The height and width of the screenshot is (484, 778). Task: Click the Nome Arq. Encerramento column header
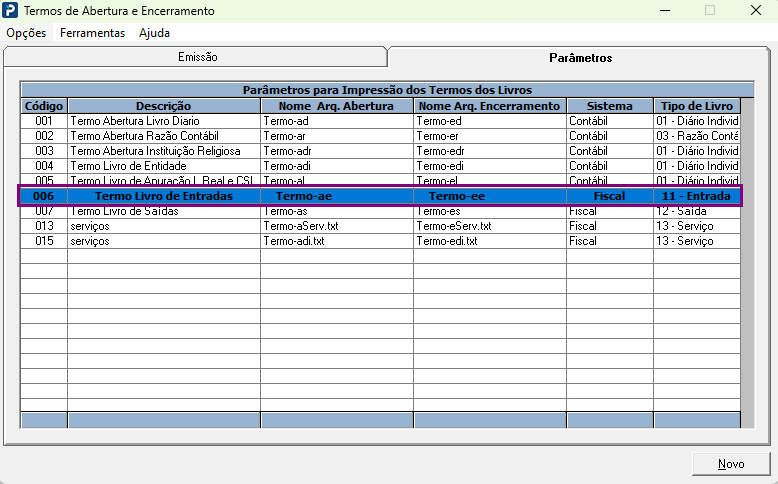[x=489, y=106]
